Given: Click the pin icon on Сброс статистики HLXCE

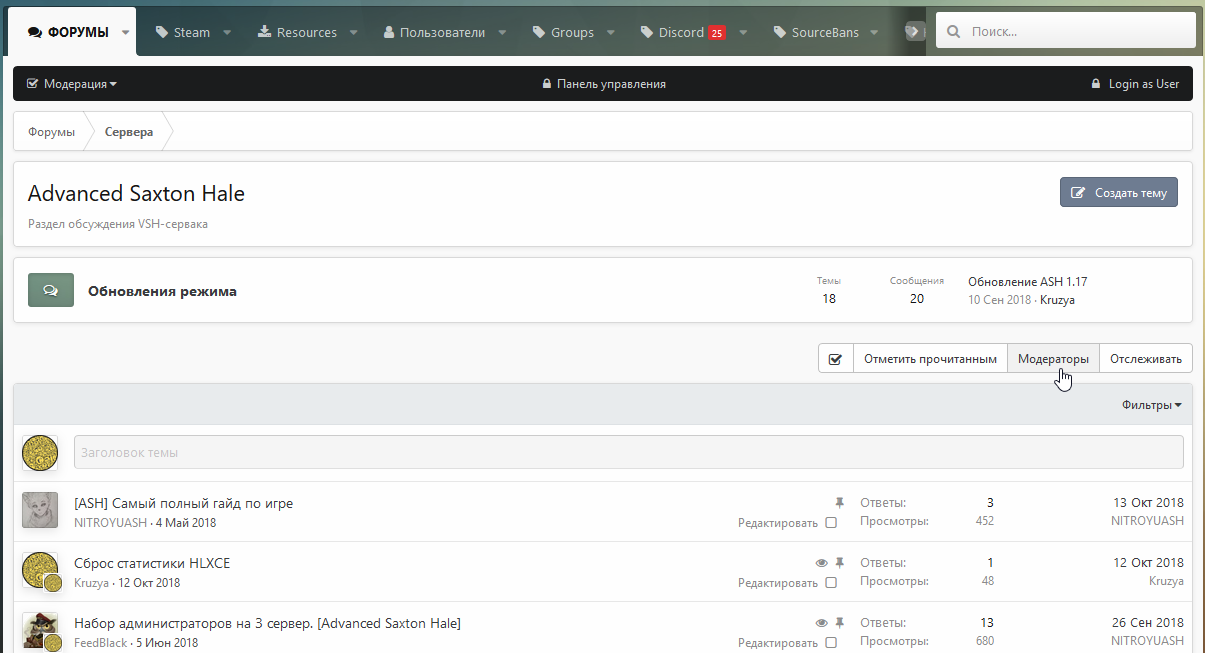Looking at the screenshot, I should [840, 563].
